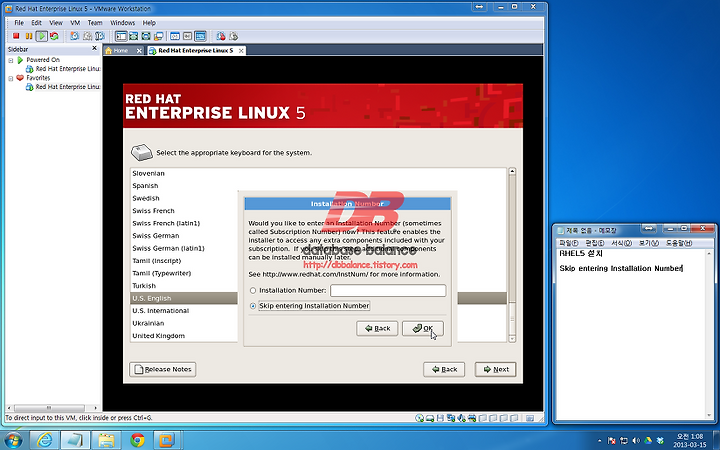Click the hard disk device icon in status bar
This screenshot has width=720, height=450.
point(430,418)
